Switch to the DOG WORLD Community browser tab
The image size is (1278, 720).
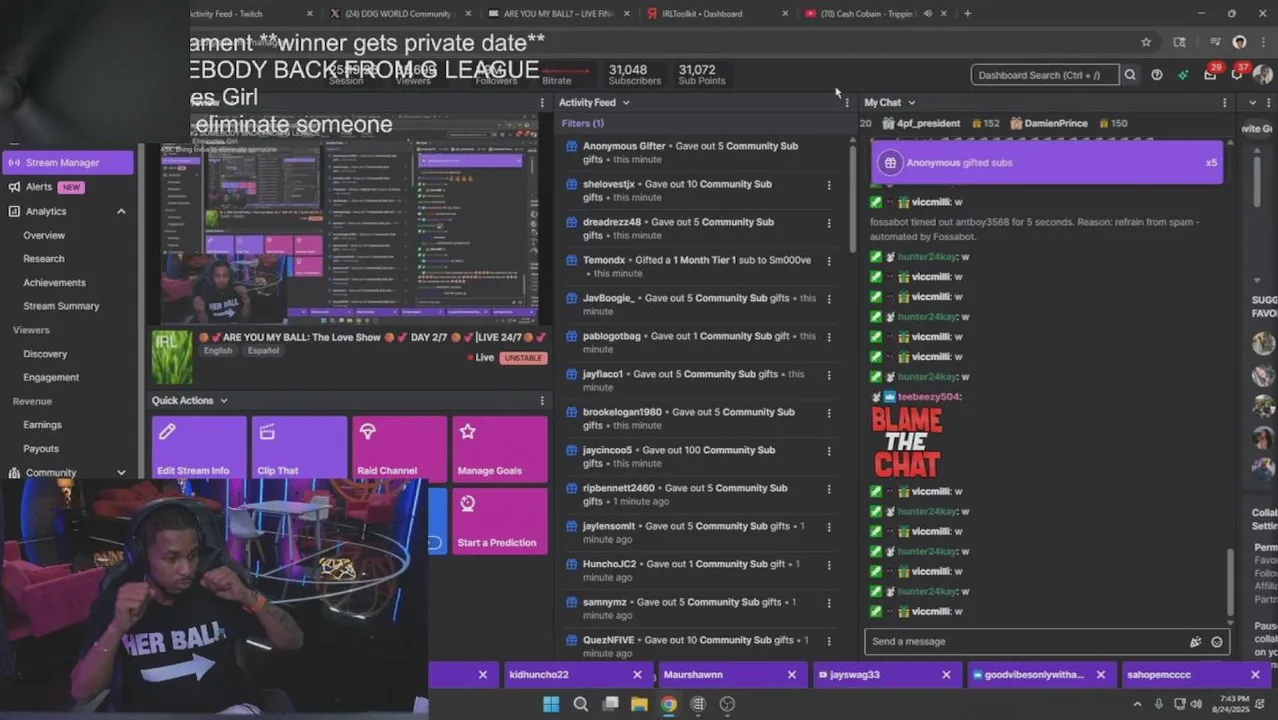coord(400,14)
